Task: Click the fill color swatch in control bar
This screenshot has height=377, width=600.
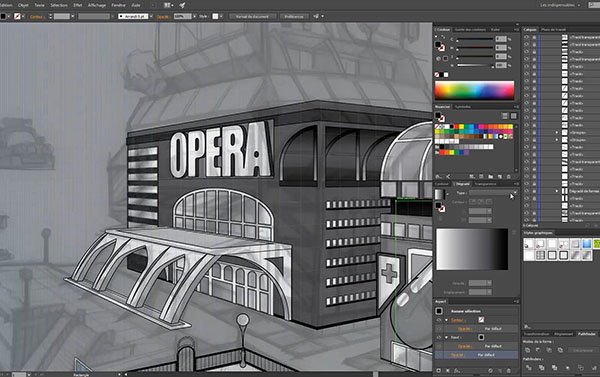Action: [x=3, y=16]
